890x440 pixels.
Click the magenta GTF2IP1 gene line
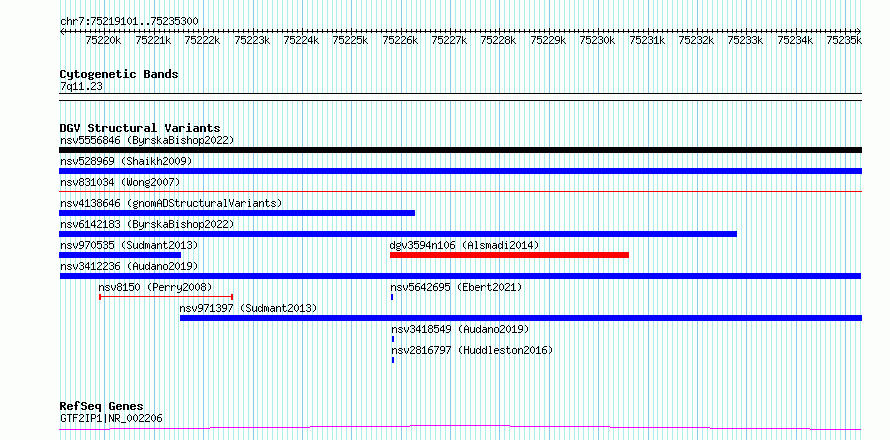[460, 427]
